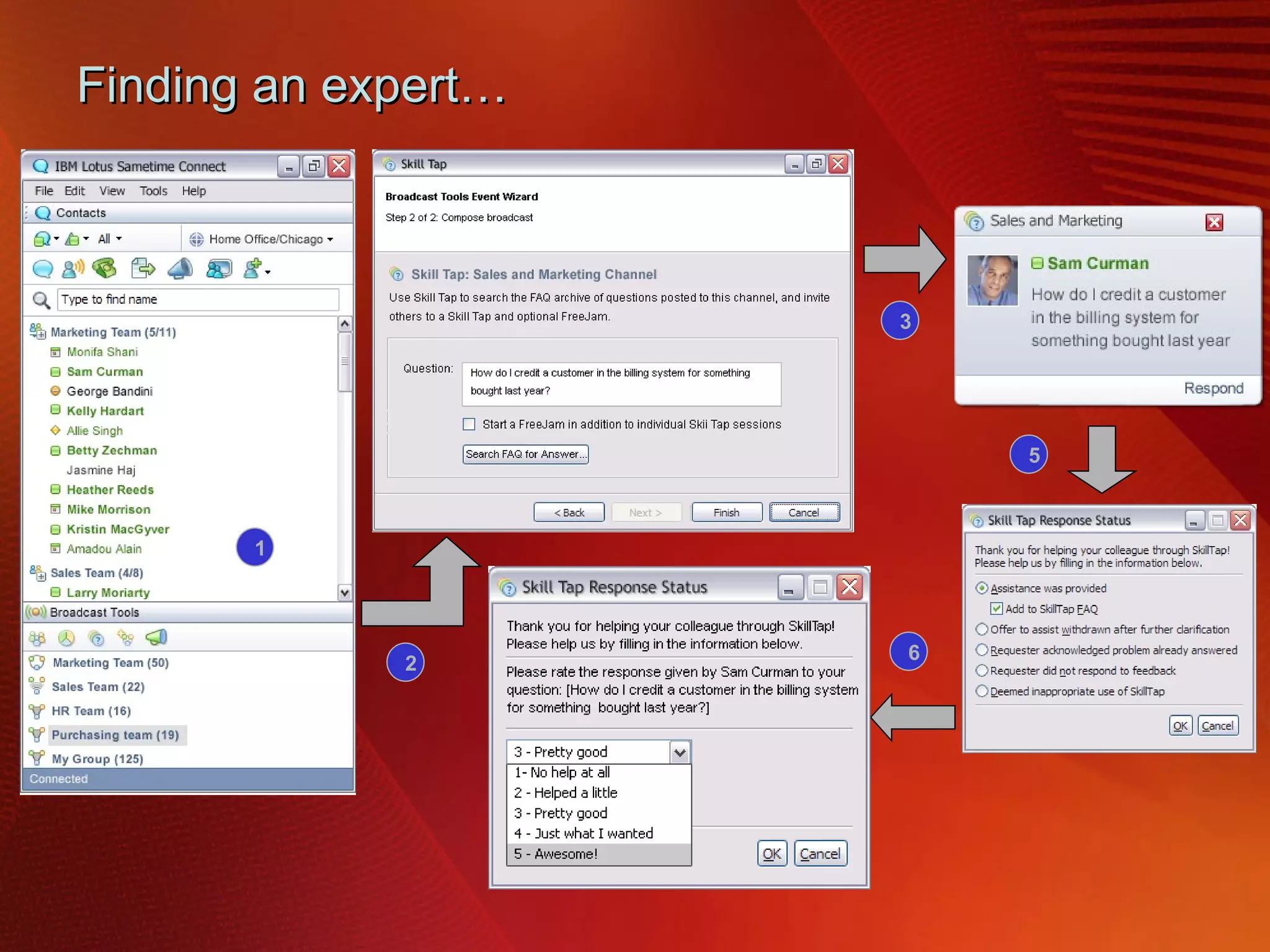Click the green megaphone broadcast icon

(x=156, y=637)
